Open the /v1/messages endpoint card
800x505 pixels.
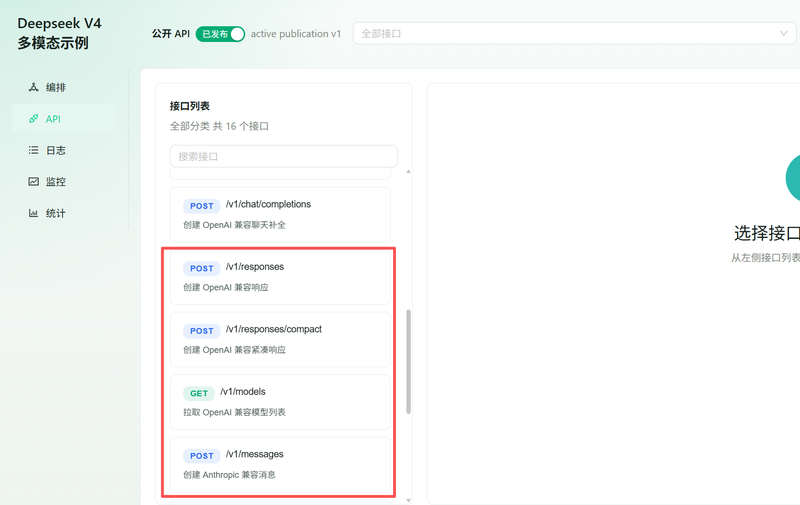click(x=280, y=464)
